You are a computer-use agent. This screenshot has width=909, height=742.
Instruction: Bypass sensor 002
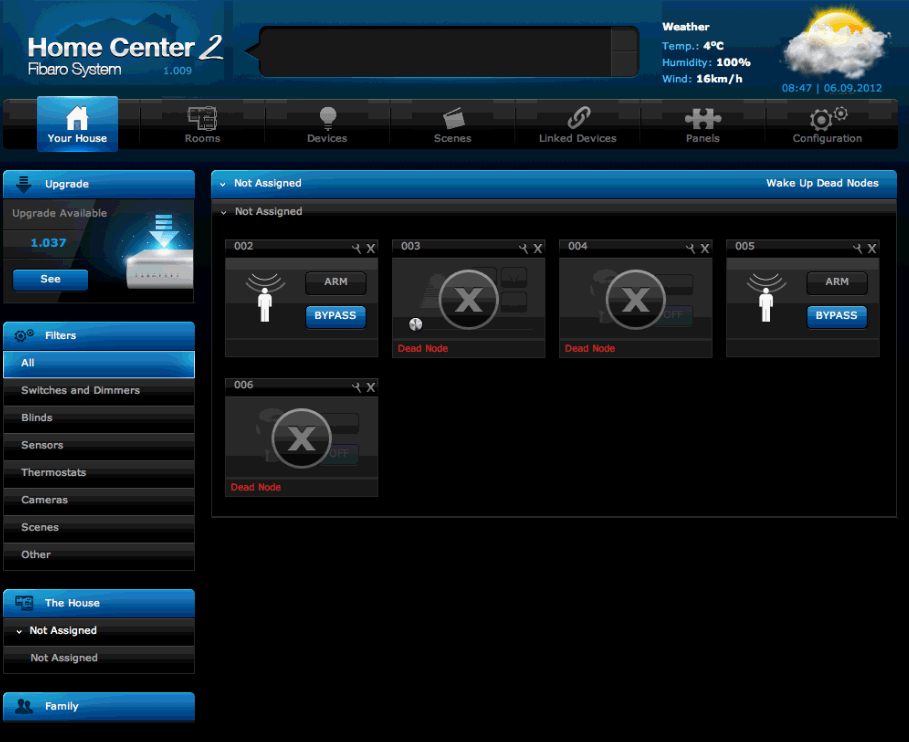336,316
